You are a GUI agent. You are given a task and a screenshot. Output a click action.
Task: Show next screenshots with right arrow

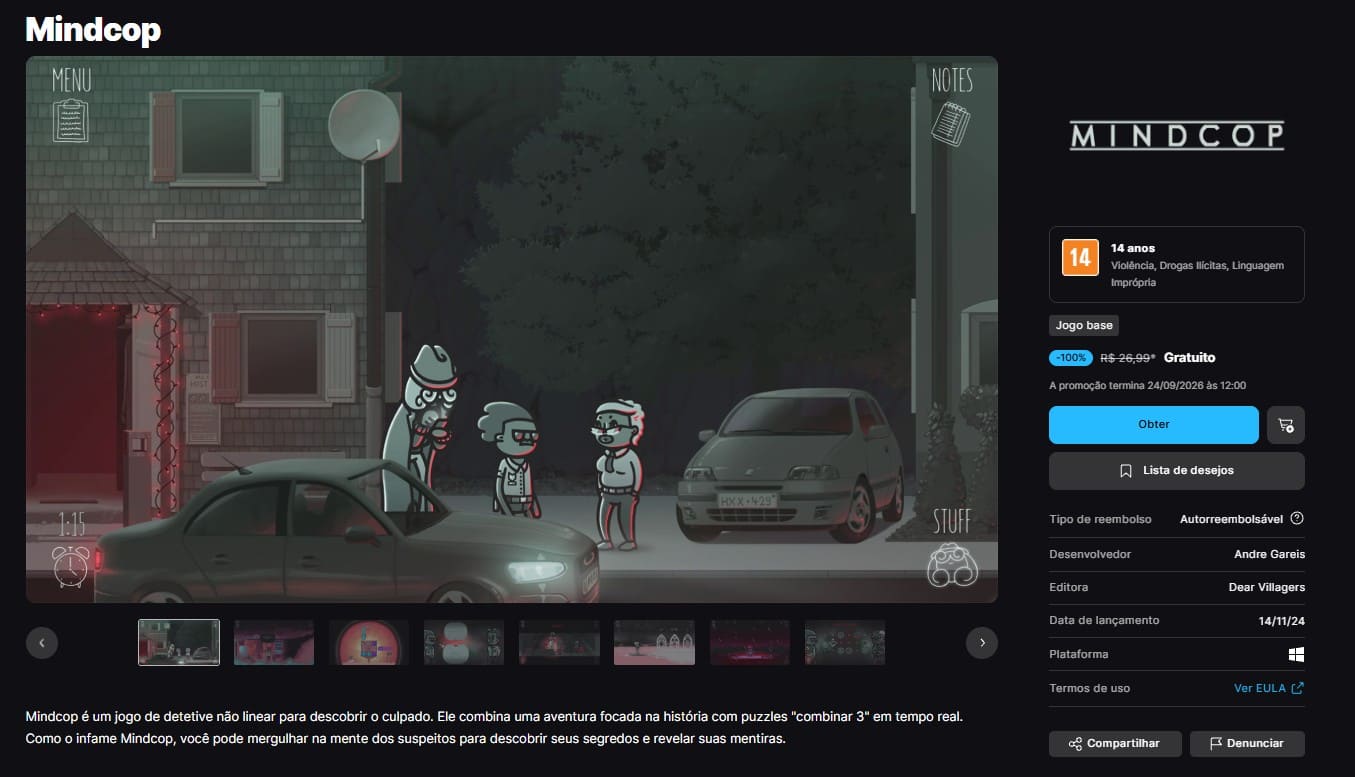pos(982,643)
